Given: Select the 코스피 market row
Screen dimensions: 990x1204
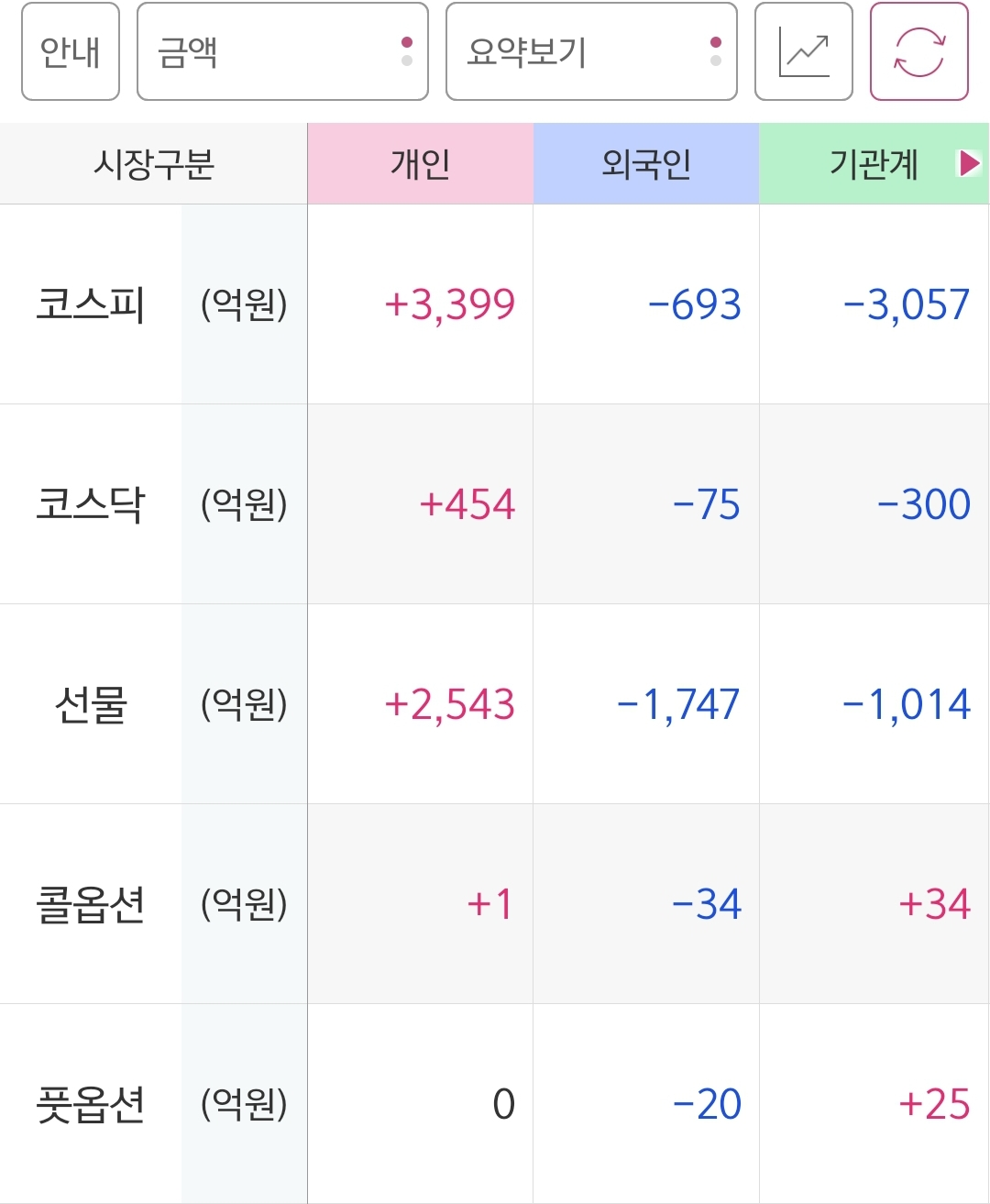Looking at the screenshot, I should pos(495,304).
